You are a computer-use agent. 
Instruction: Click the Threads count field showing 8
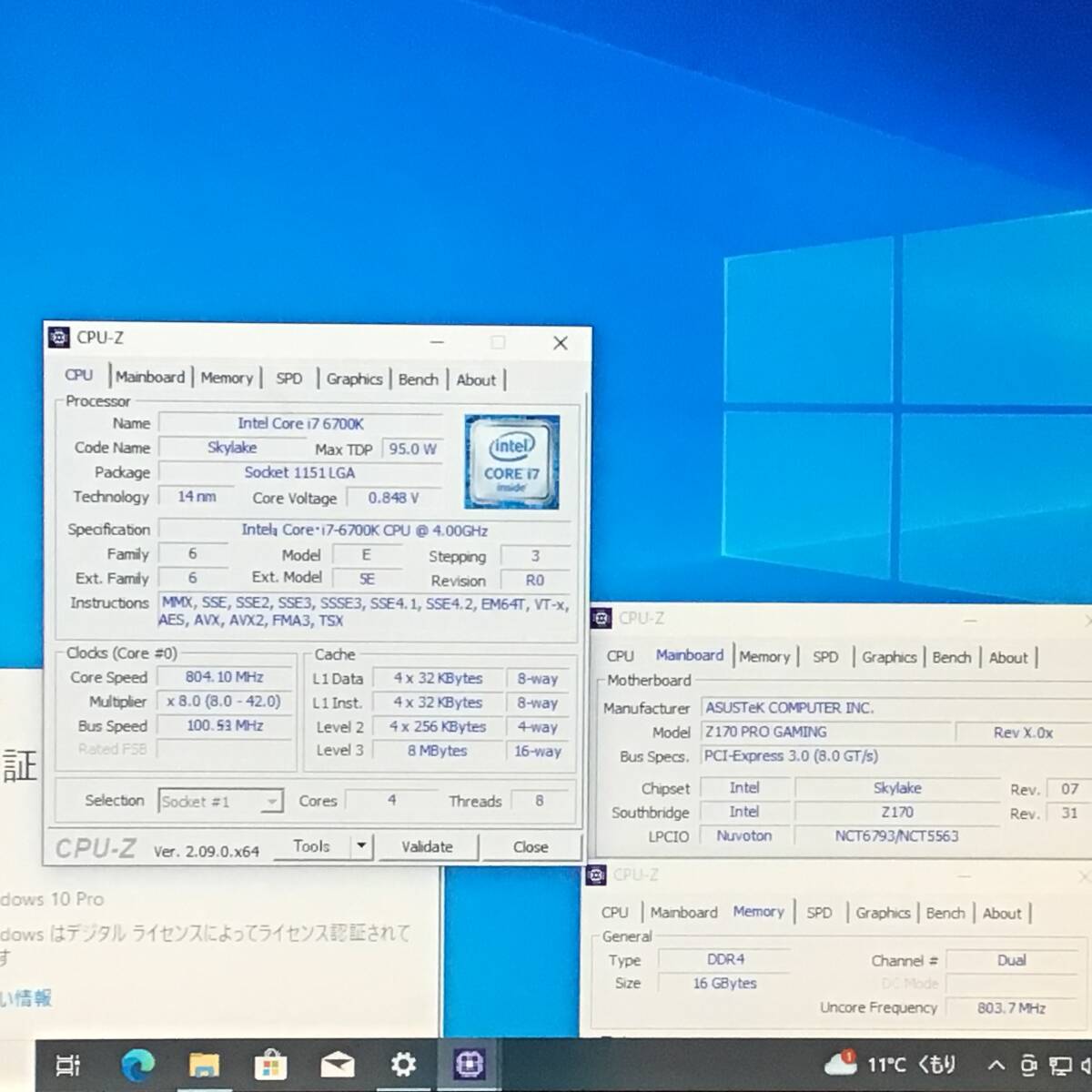point(540,802)
